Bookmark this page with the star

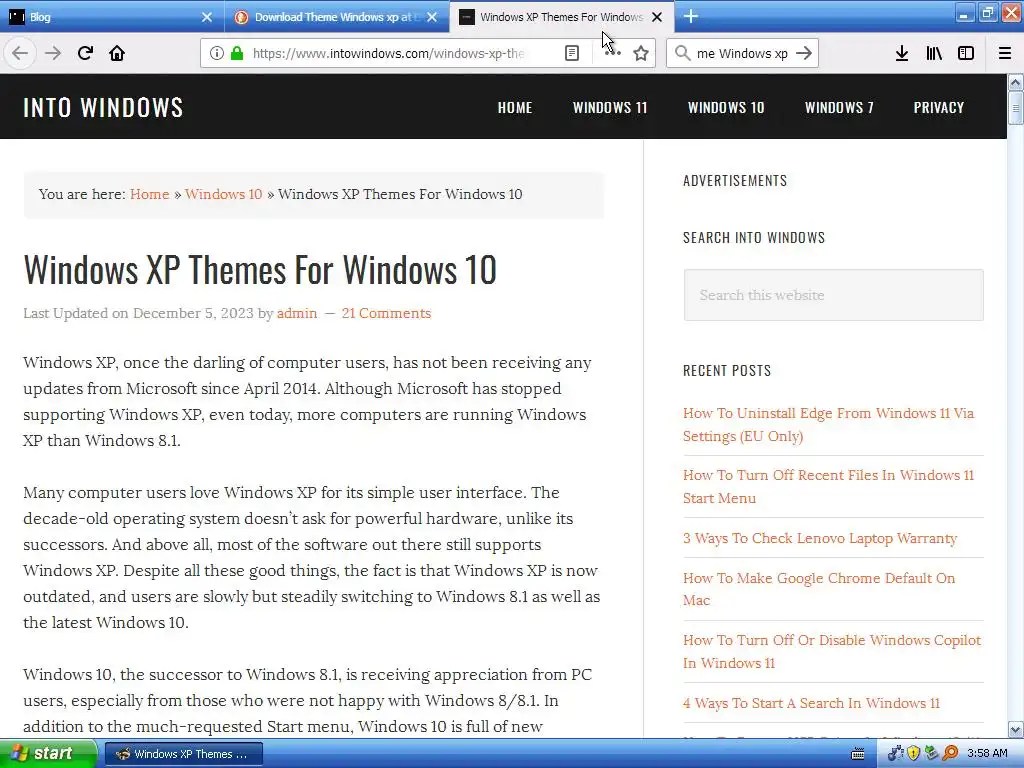(641, 53)
